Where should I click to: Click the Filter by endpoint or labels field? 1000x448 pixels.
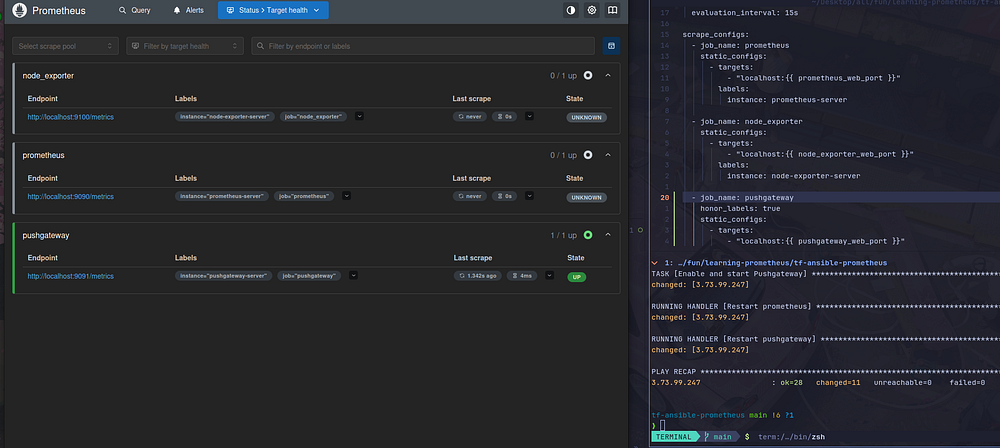click(x=423, y=46)
